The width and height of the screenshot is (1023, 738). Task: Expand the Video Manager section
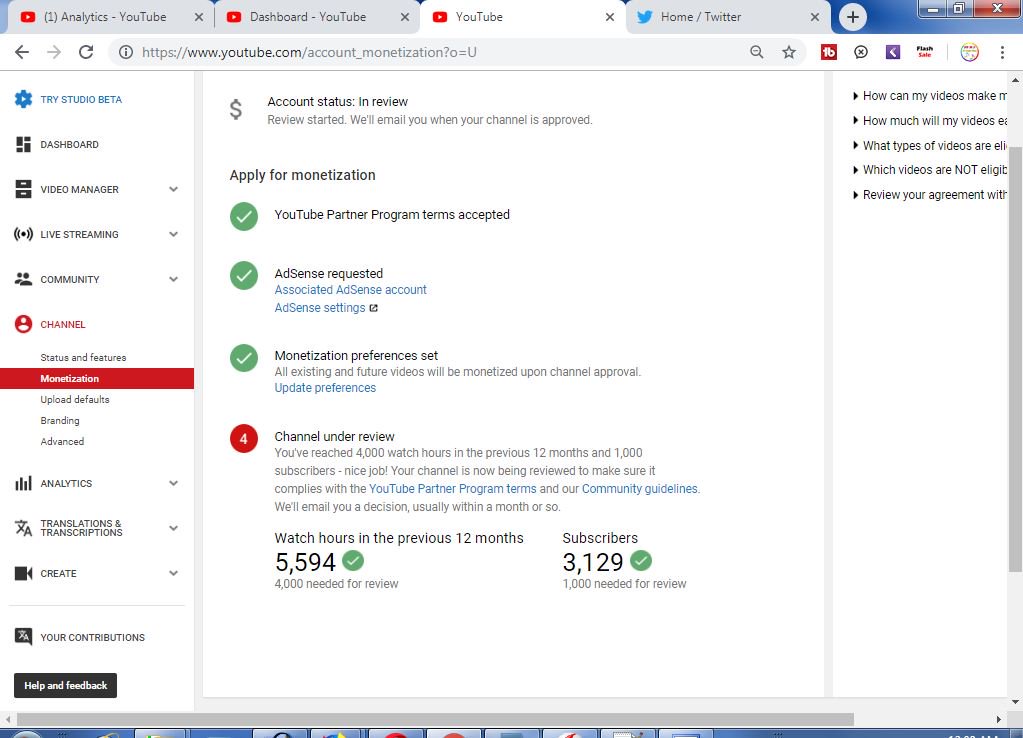click(174, 189)
